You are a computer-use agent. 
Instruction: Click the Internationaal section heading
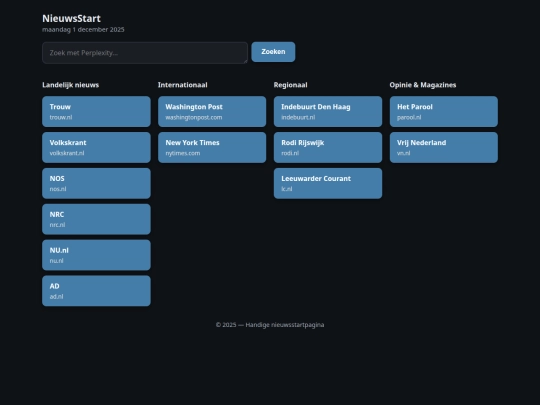click(183, 85)
